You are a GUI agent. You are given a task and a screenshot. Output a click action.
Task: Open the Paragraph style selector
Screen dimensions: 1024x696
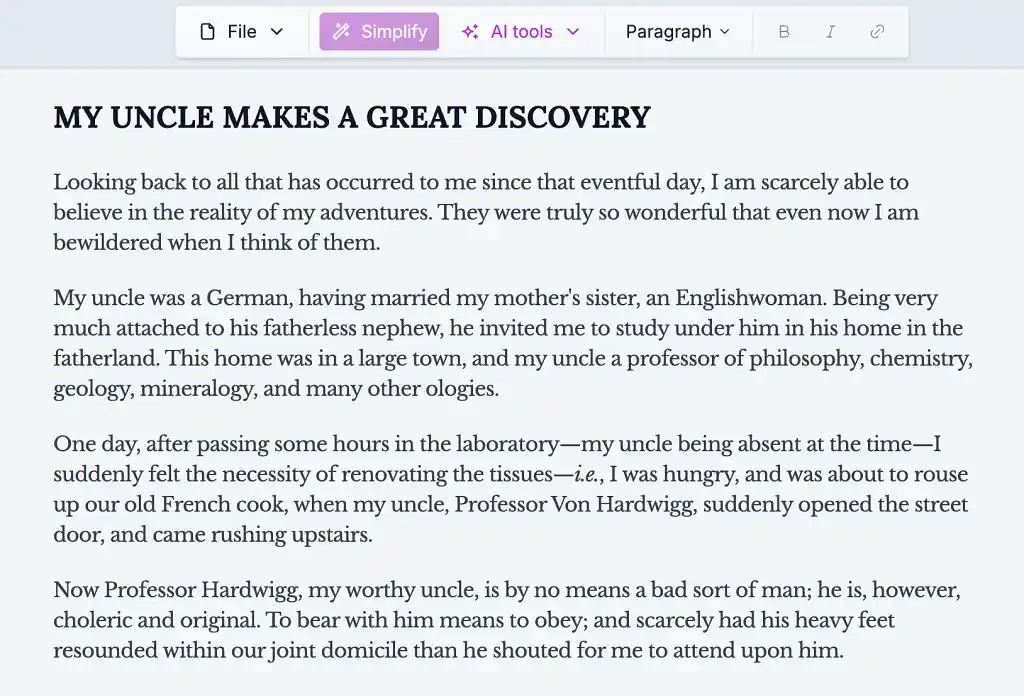click(x=678, y=31)
